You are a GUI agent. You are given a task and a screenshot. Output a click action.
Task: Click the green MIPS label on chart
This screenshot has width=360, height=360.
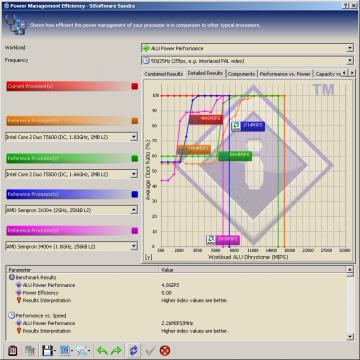coord(235,156)
